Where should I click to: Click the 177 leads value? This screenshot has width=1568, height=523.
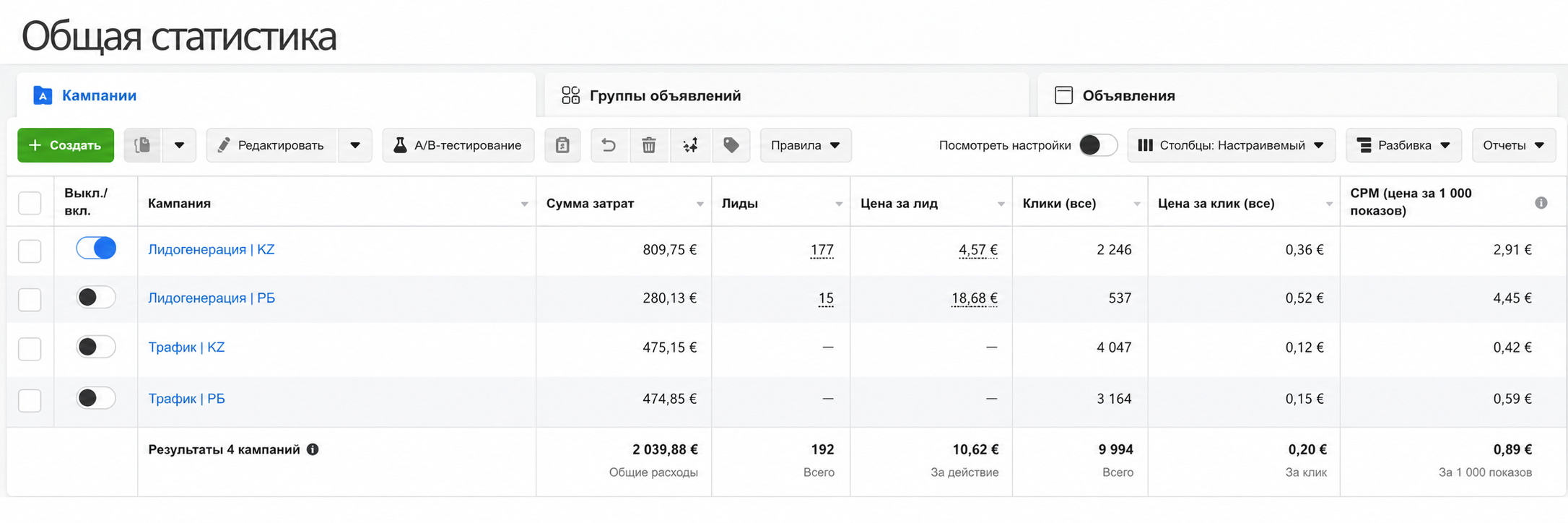[x=822, y=250]
